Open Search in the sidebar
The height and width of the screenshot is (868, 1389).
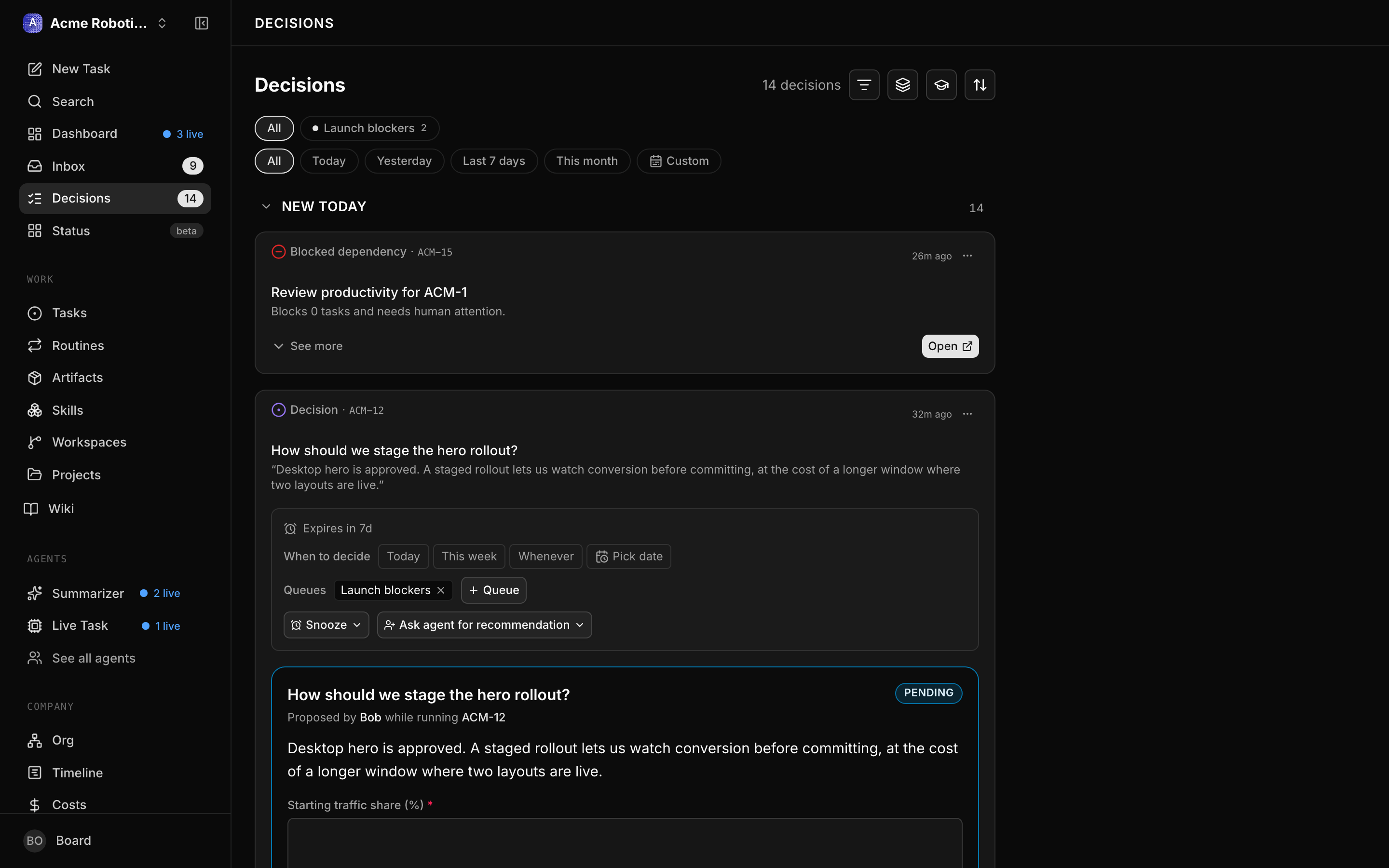(x=115, y=102)
